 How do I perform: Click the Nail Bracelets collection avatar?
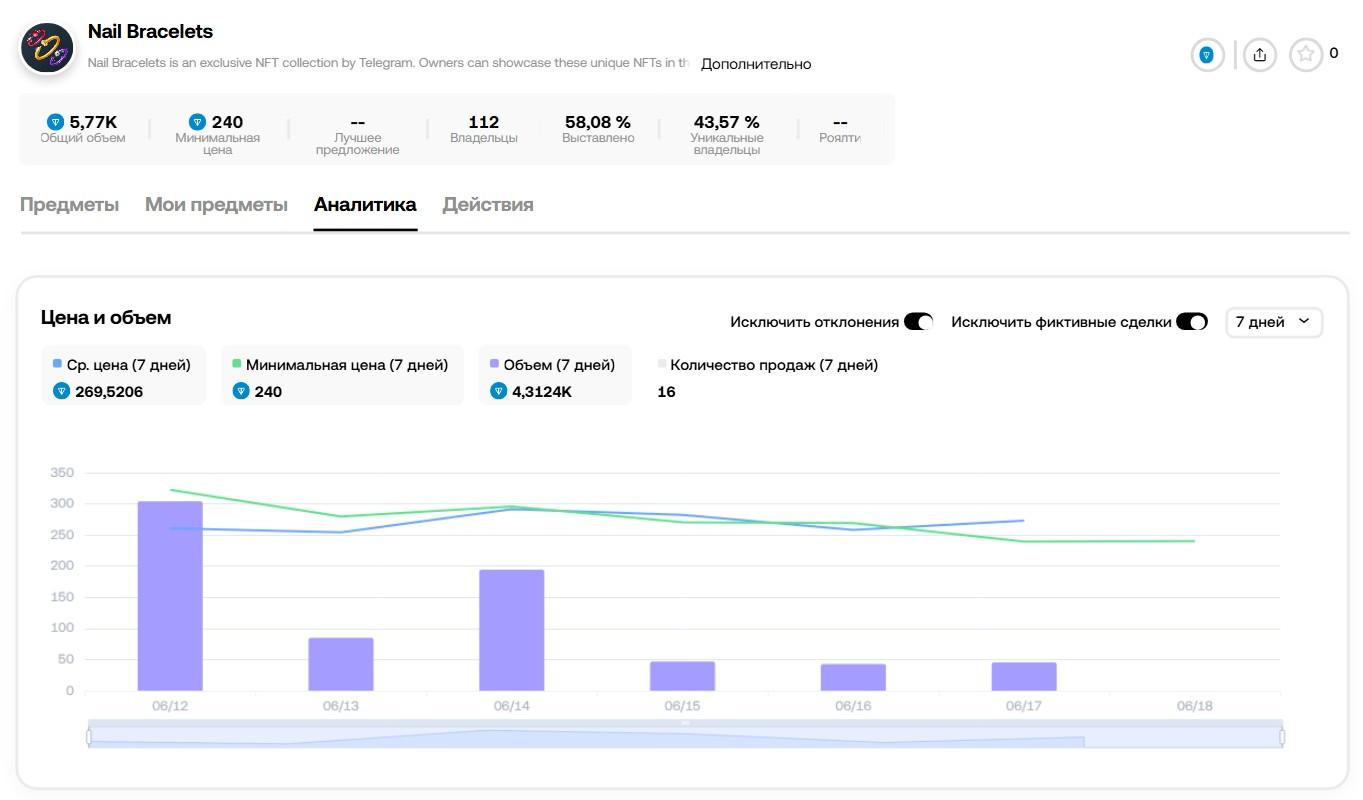point(47,48)
